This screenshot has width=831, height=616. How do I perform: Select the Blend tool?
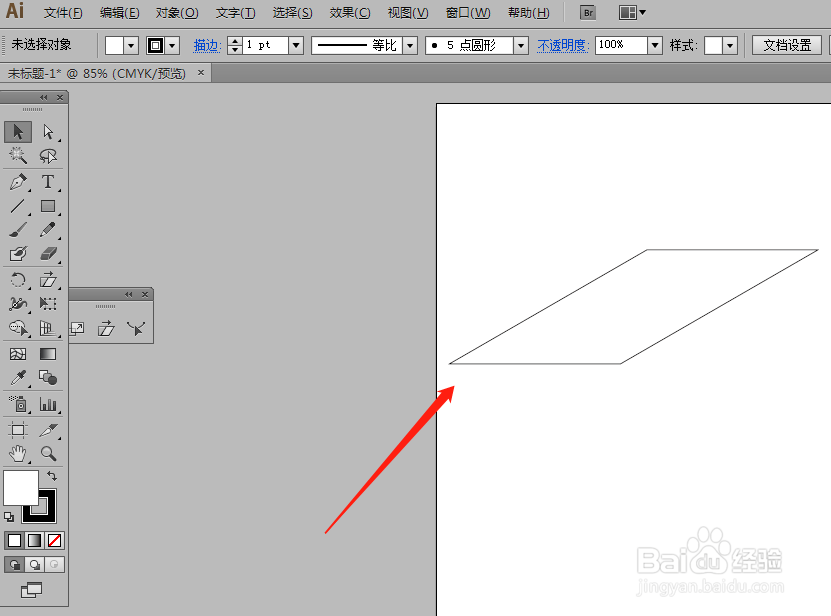(x=48, y=378)
